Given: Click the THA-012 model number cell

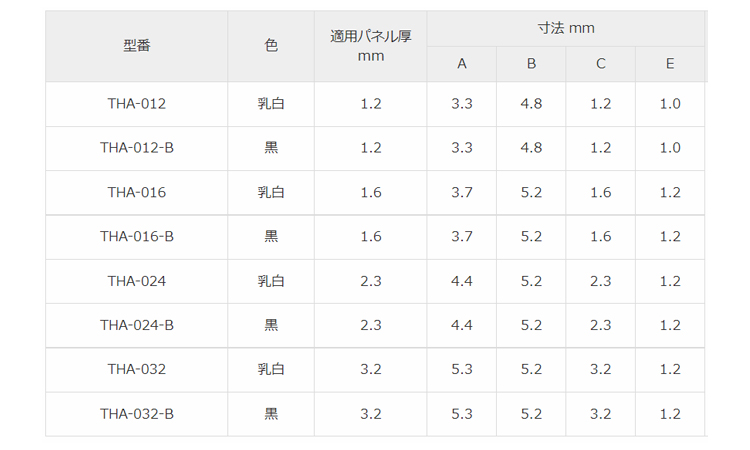Looking at the screenshot, I should coord(137,104).
